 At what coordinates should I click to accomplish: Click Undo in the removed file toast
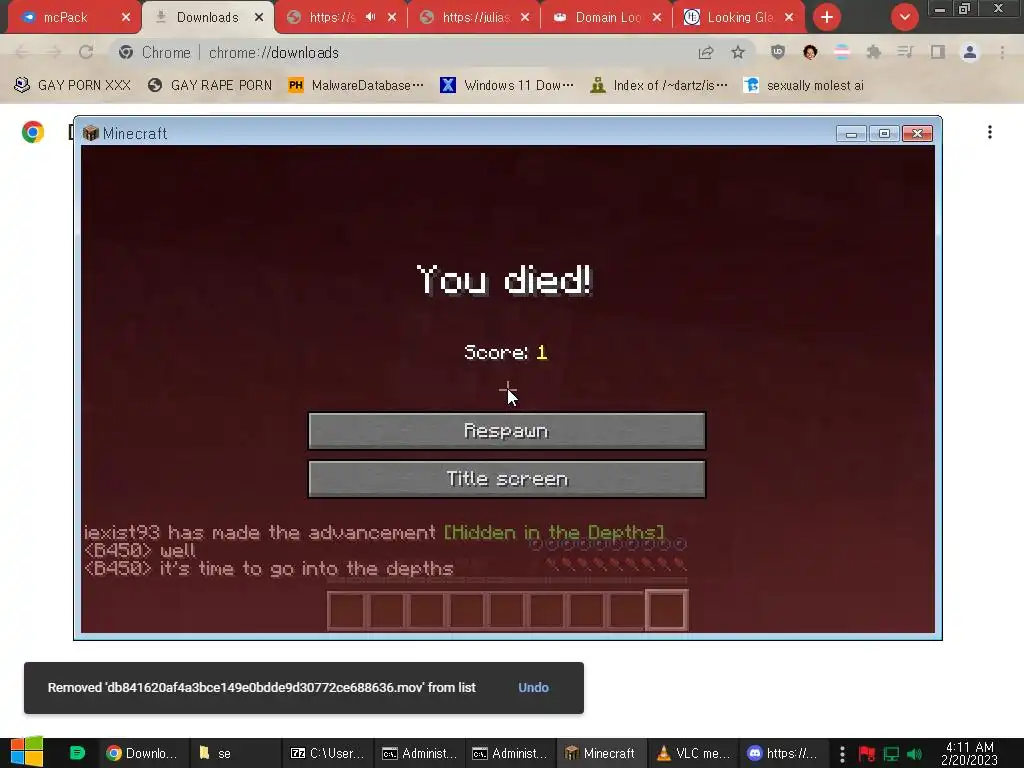tap(533, 687)
